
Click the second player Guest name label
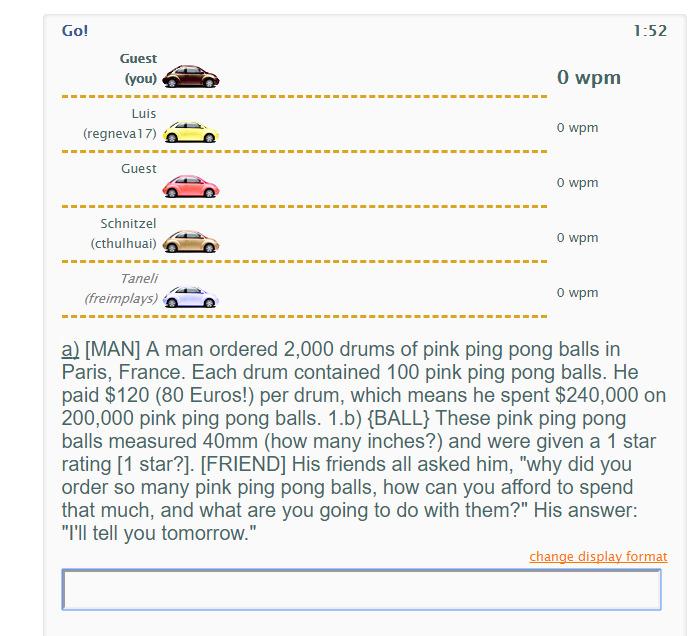click(x=139, y=168)
